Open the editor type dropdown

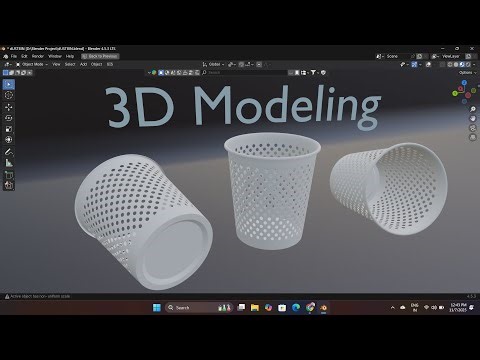[8, 64]
